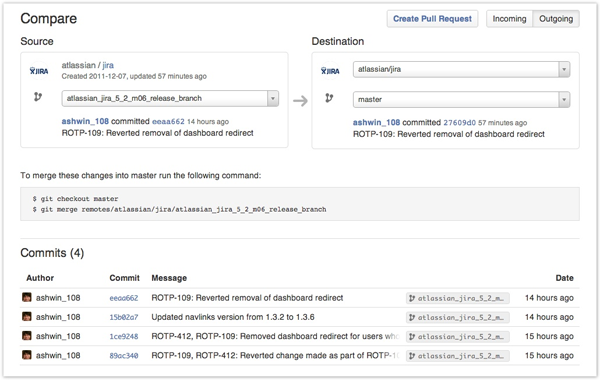The image size is (600, 381).
Task: Click 'ROTP-109: Reverted removal' message in commits table
Action: pyautogui.click(x=247, y=298)
